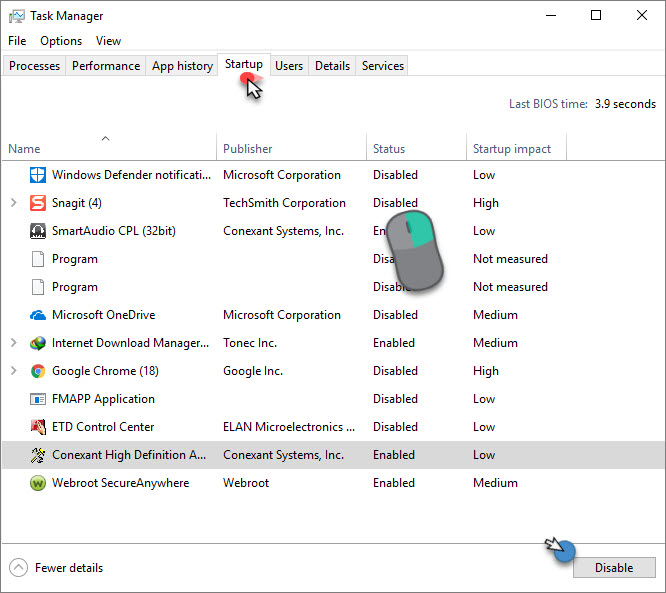The image size is (666, 593).
Task: Select the Google Chrome (18) entry name
Action: [105, 371]
